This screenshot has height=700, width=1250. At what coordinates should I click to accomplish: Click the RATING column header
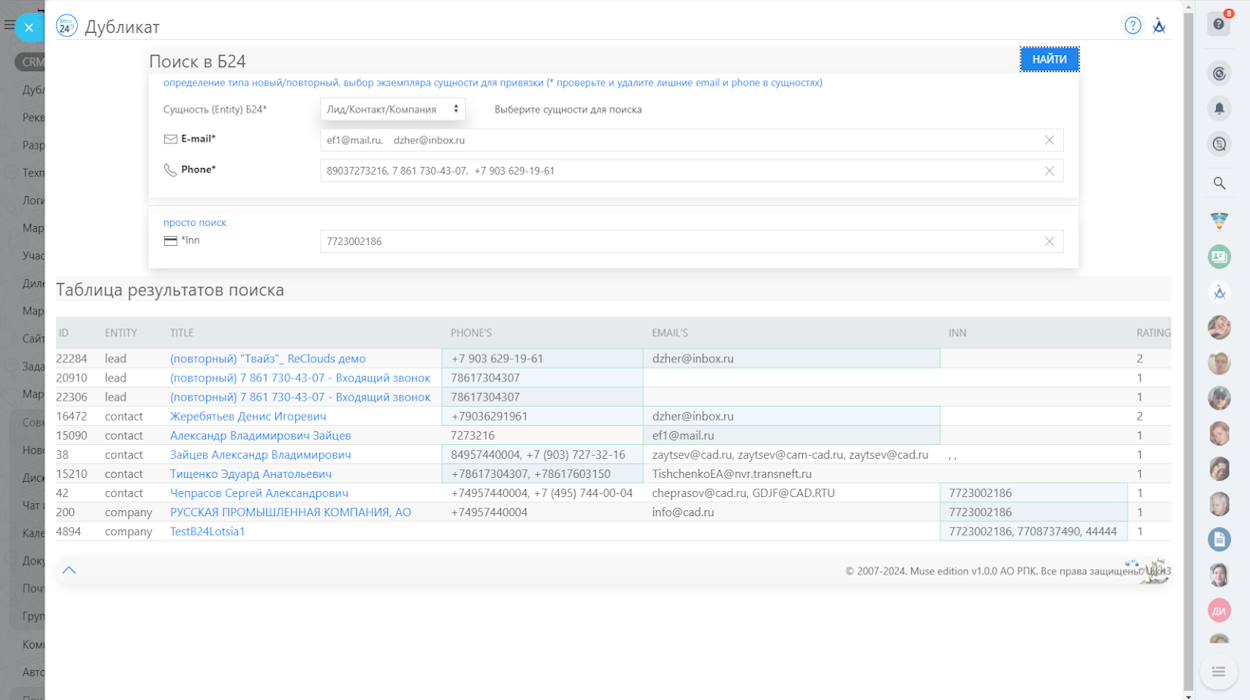click(1152, 333)
